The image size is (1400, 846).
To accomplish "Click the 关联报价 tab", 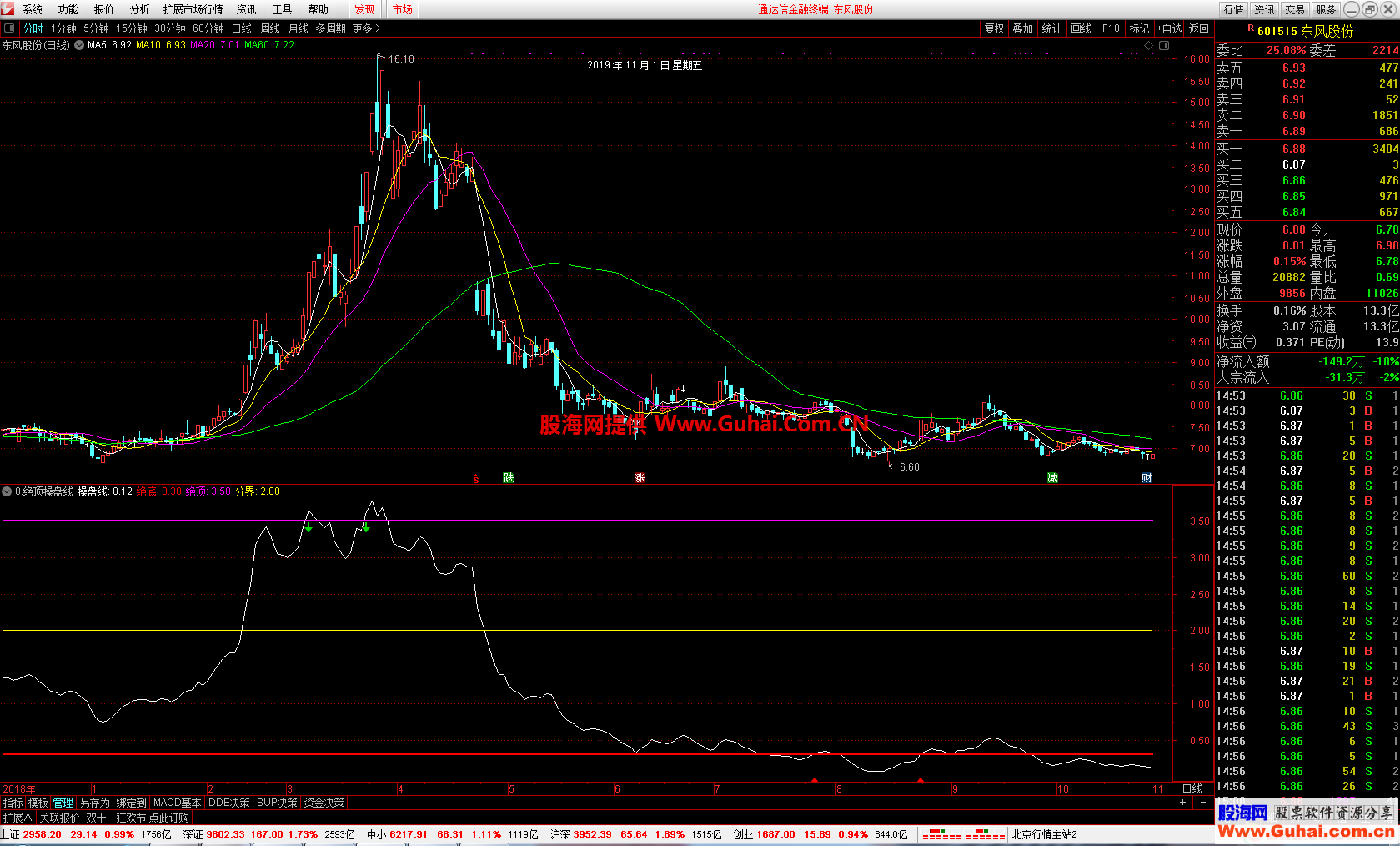I will click(60, 818).
